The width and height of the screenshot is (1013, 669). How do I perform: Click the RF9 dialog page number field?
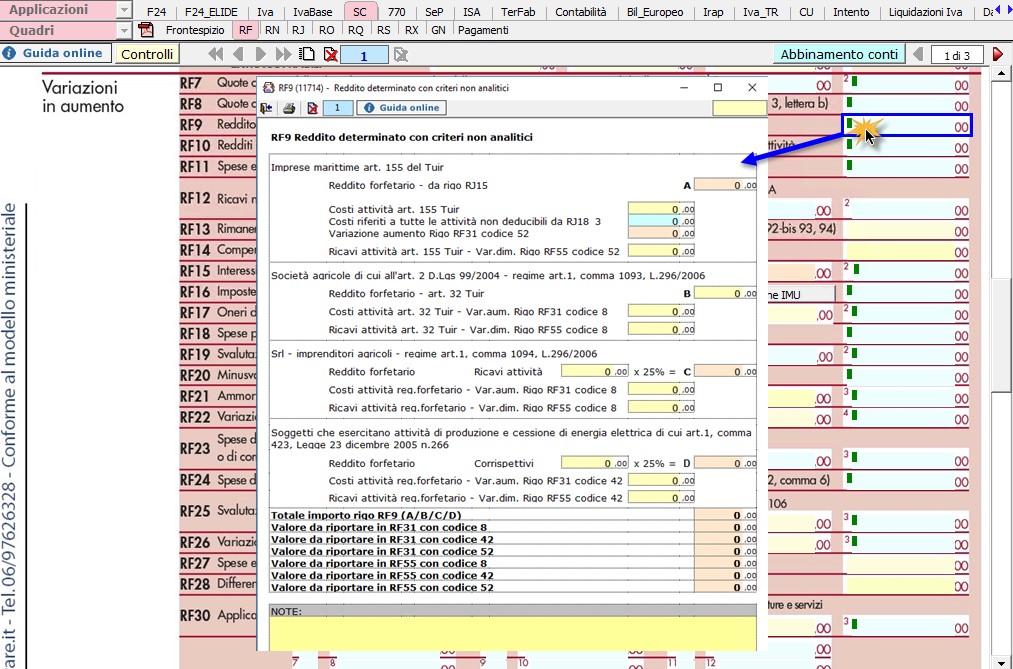click(x=337, y=108)
